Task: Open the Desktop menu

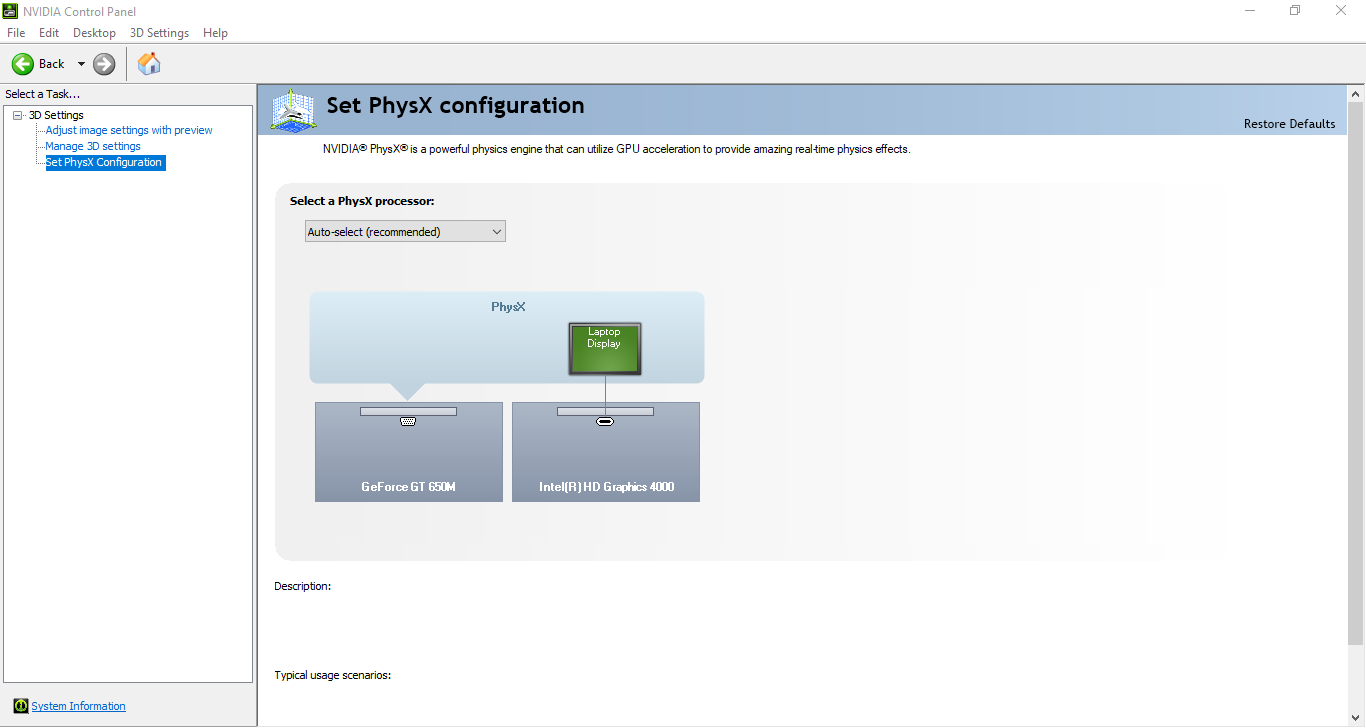Action: [x=94, y=33]
